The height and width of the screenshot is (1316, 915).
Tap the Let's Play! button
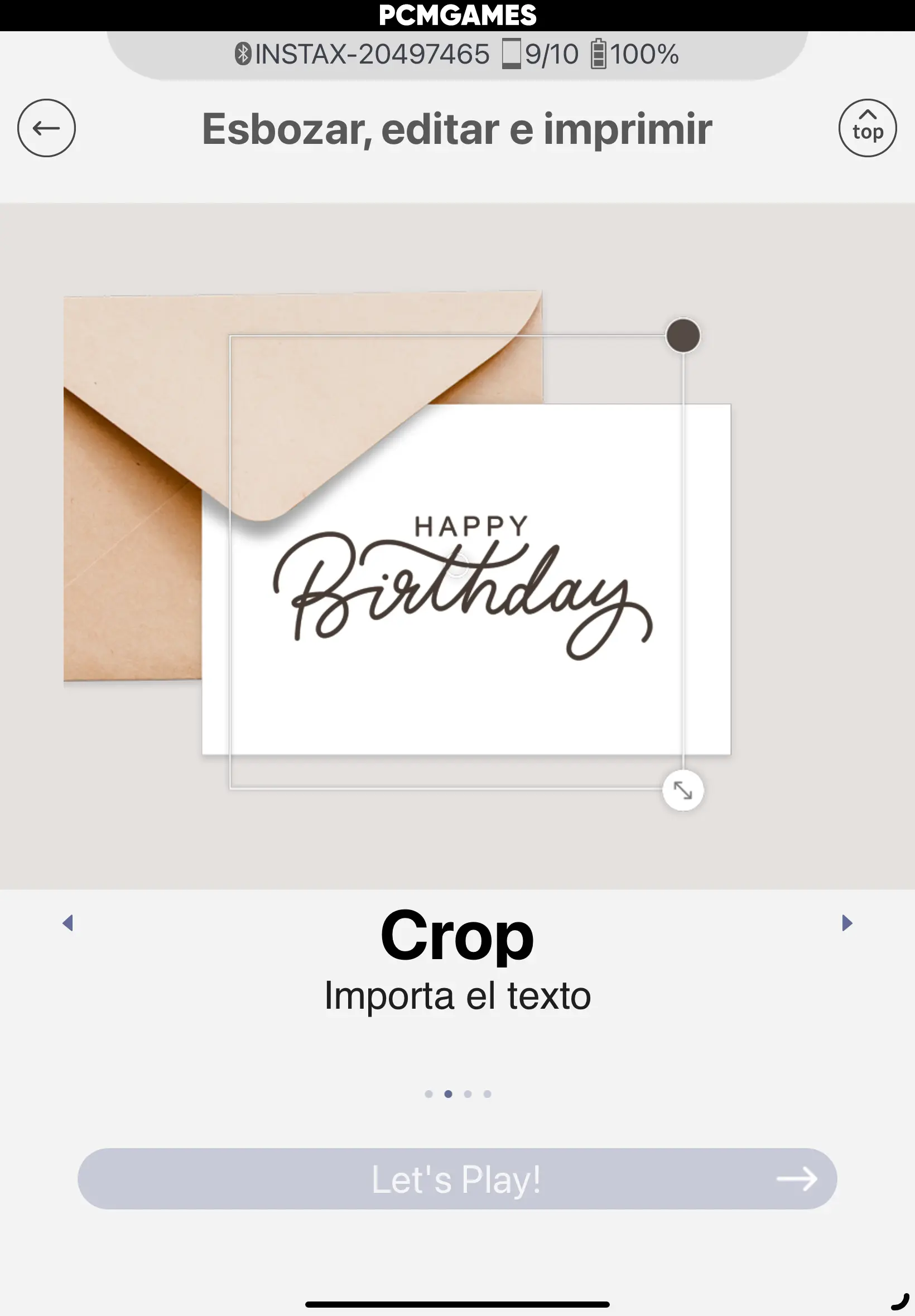click(458, 1179)
